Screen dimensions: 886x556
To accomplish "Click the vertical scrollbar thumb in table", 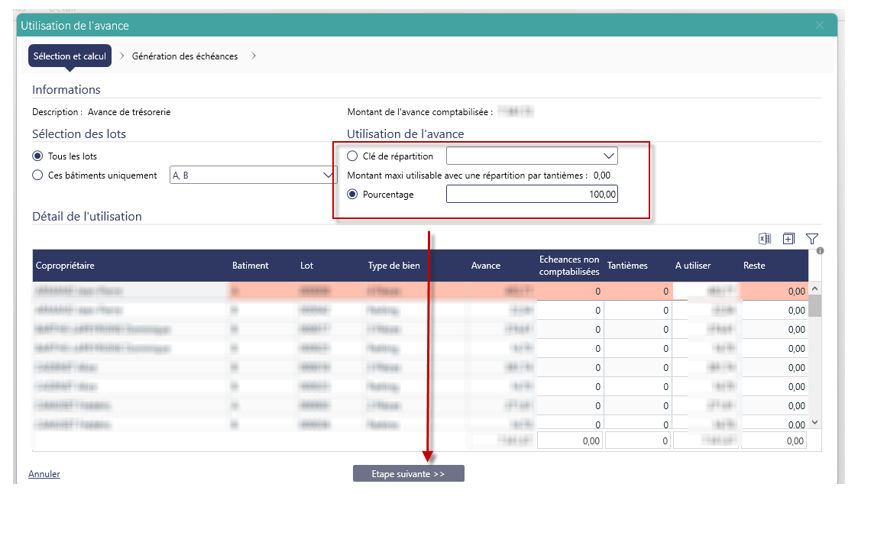I will (815, 305).
